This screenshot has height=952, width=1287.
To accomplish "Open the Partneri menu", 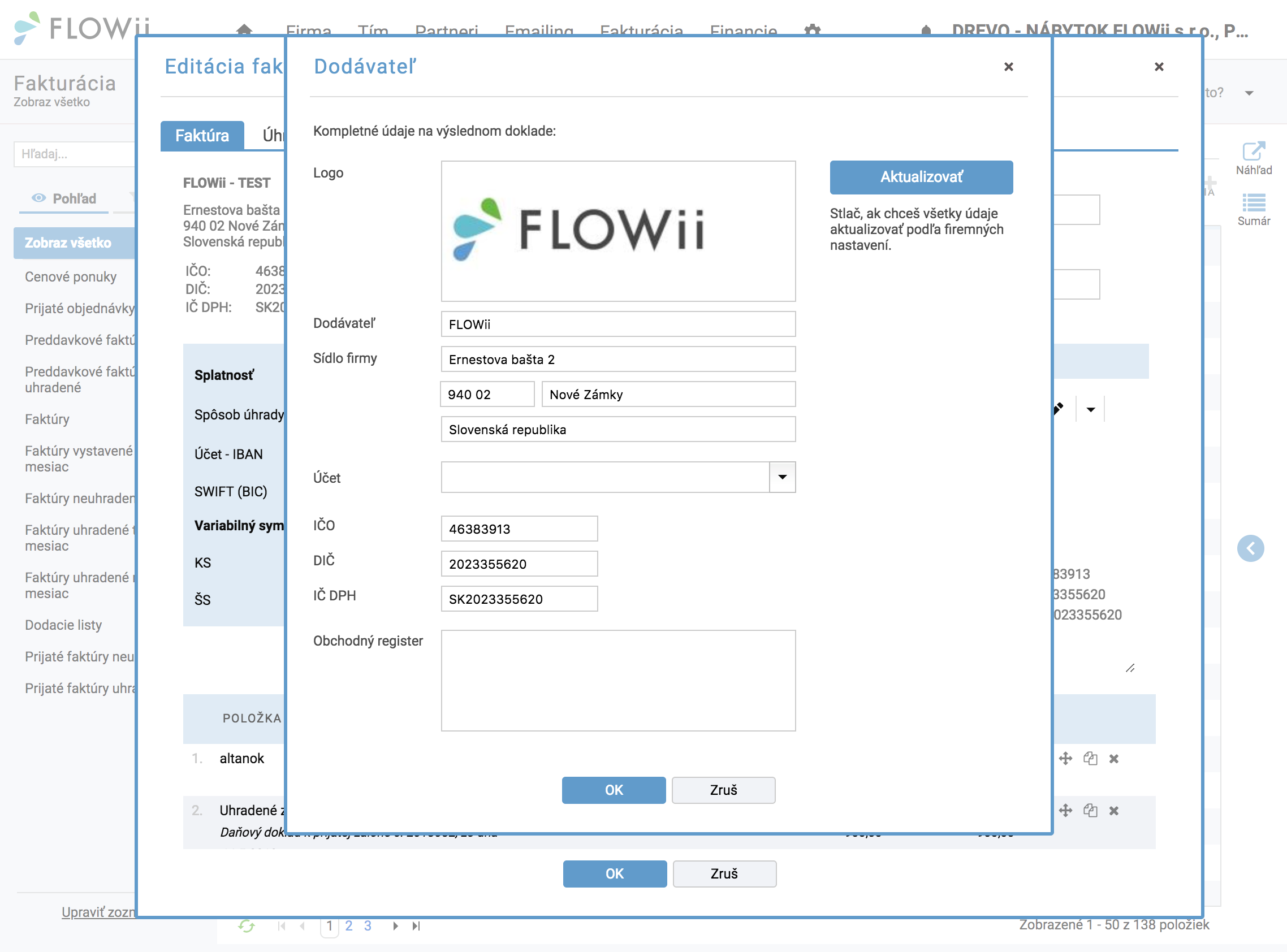I will [446, 30].
